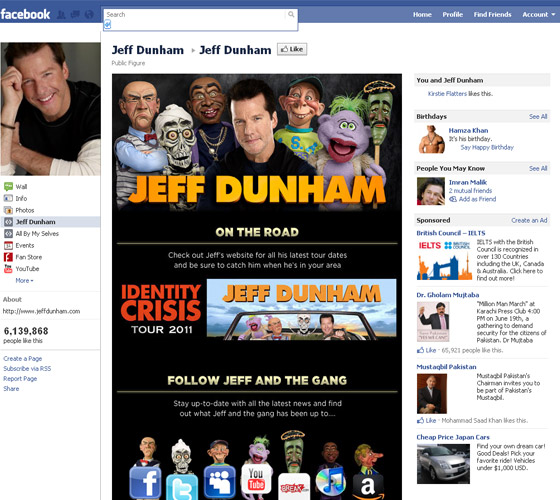Image resolution: width=560 pixels, height=500 pixels.
Task: Click the Create a Page link
Action: point(22,358)
